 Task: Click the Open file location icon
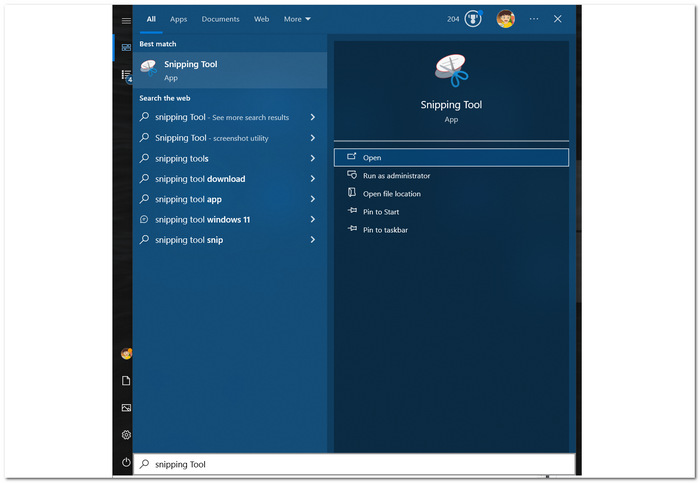click(x=352, y=192)
